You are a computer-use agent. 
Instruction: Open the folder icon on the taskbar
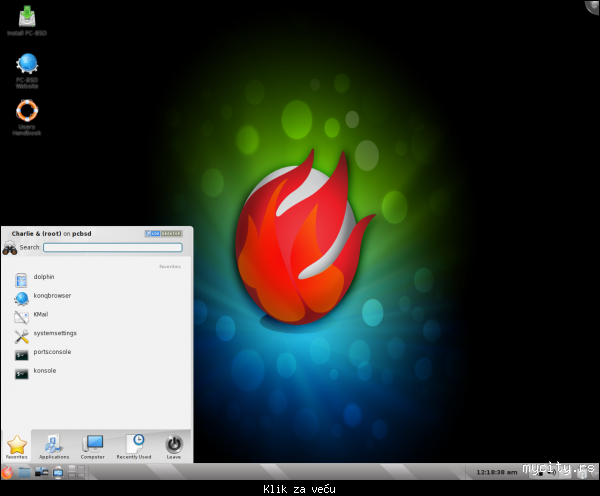(24, 472)
